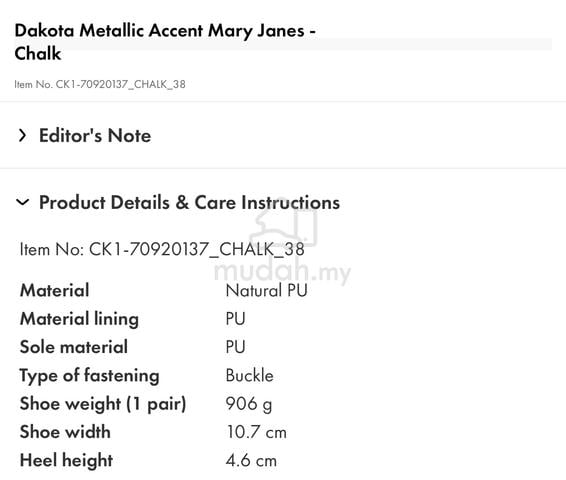Image resolution: width=566 pixels, height=480 pixels.
Task: Click the Sole material label
Action: click(x=74, y=347)
